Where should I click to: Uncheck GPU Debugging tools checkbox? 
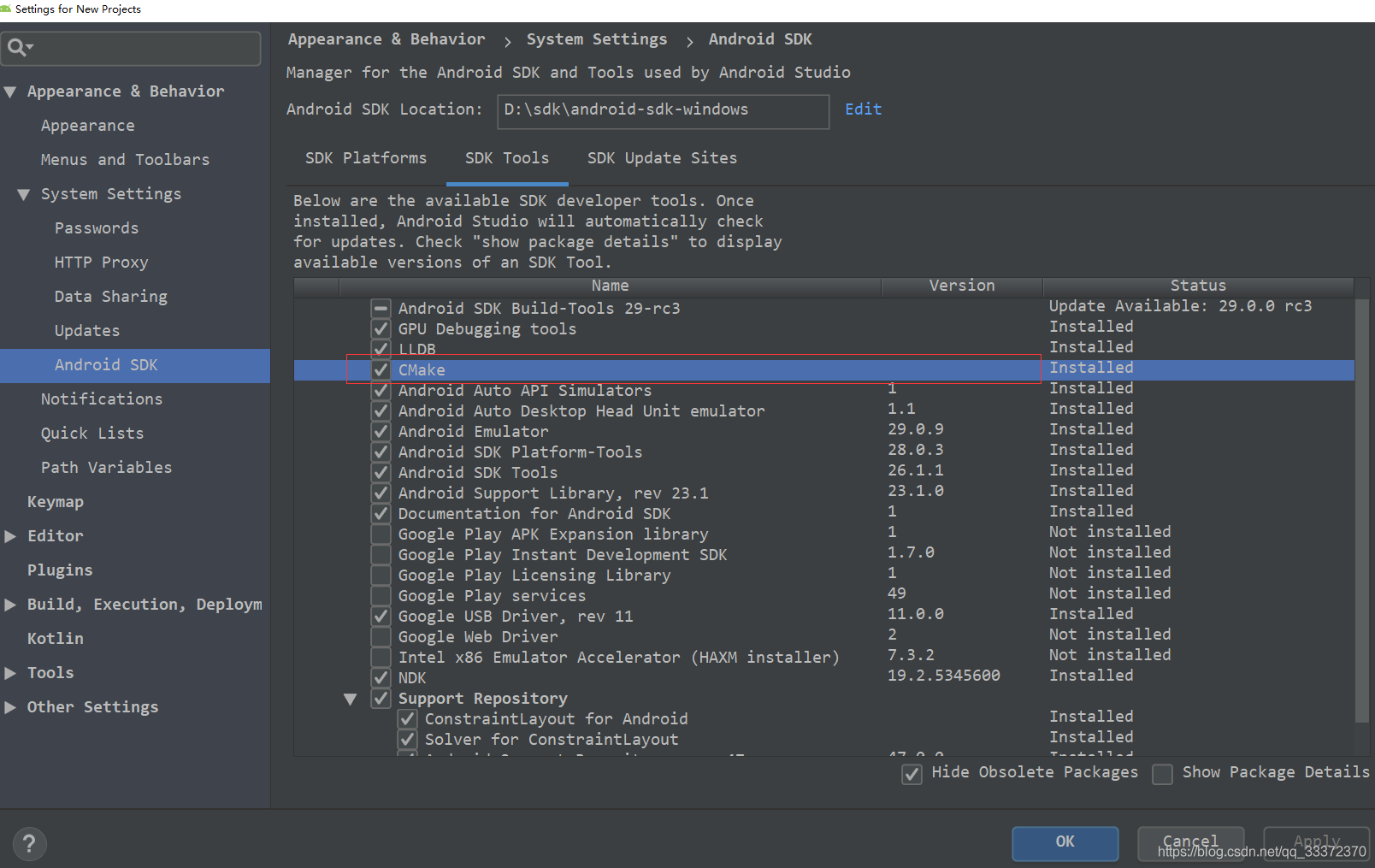coord(381,328)
